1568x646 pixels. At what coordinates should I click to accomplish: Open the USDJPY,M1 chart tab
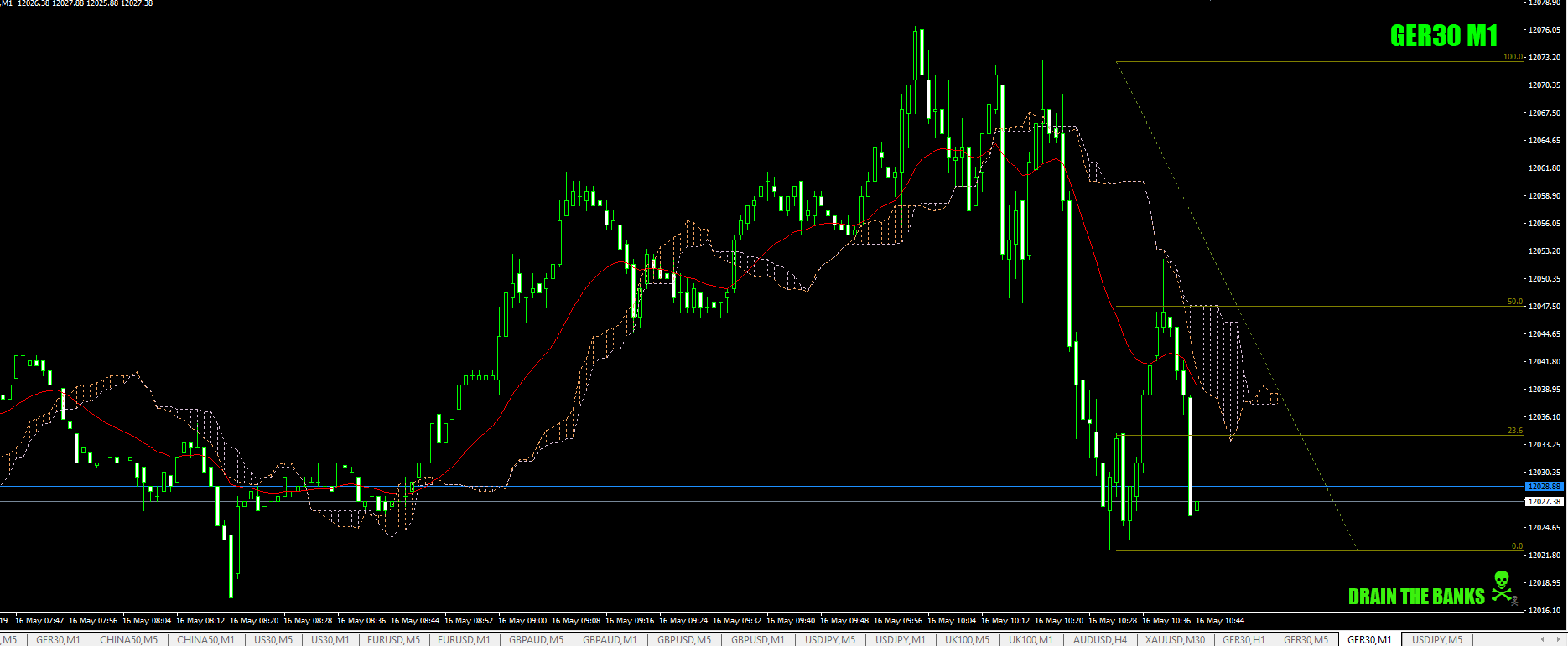901,640
